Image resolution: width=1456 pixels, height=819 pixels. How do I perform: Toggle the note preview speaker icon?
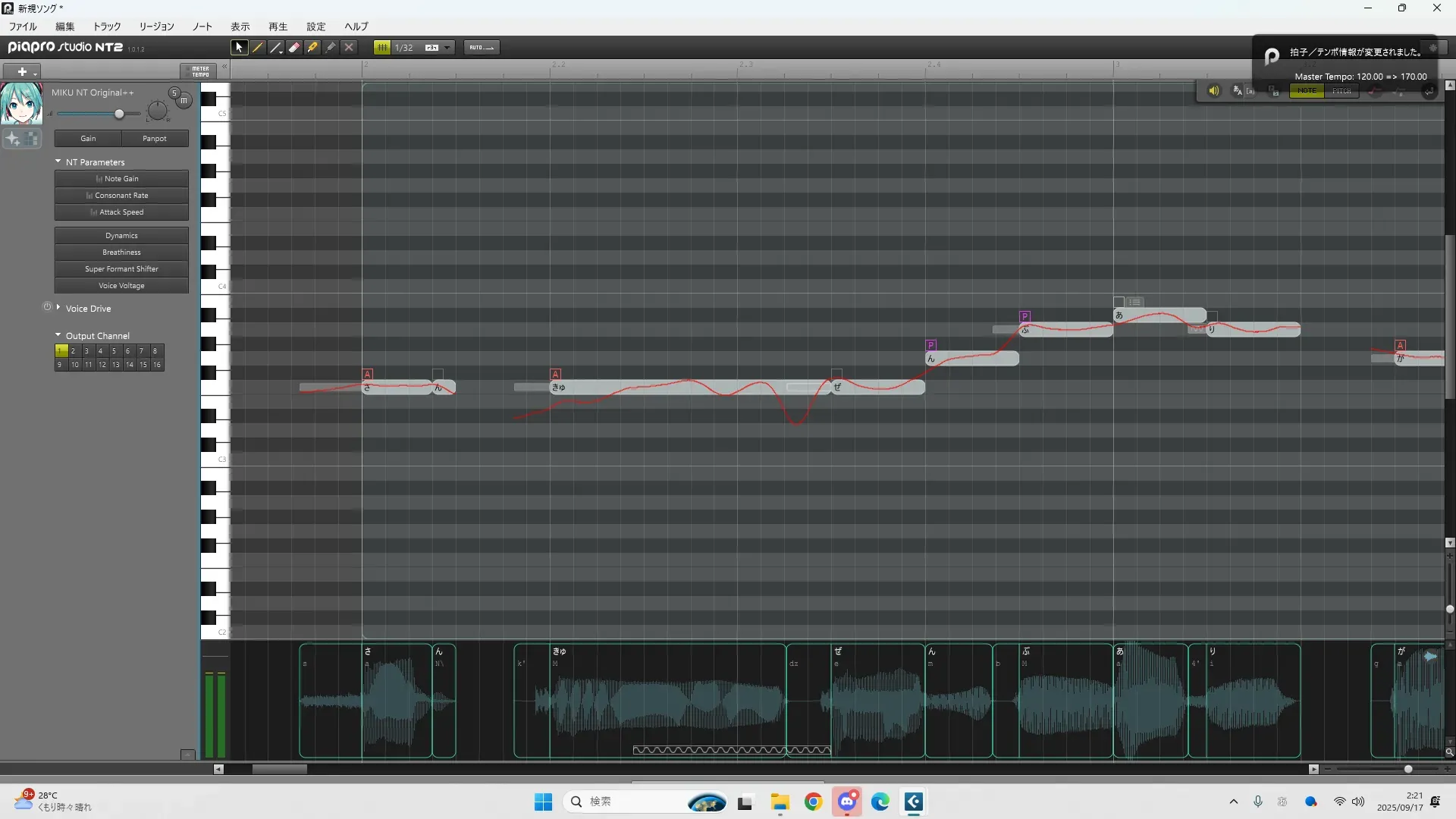click(x=1213, y=91)
